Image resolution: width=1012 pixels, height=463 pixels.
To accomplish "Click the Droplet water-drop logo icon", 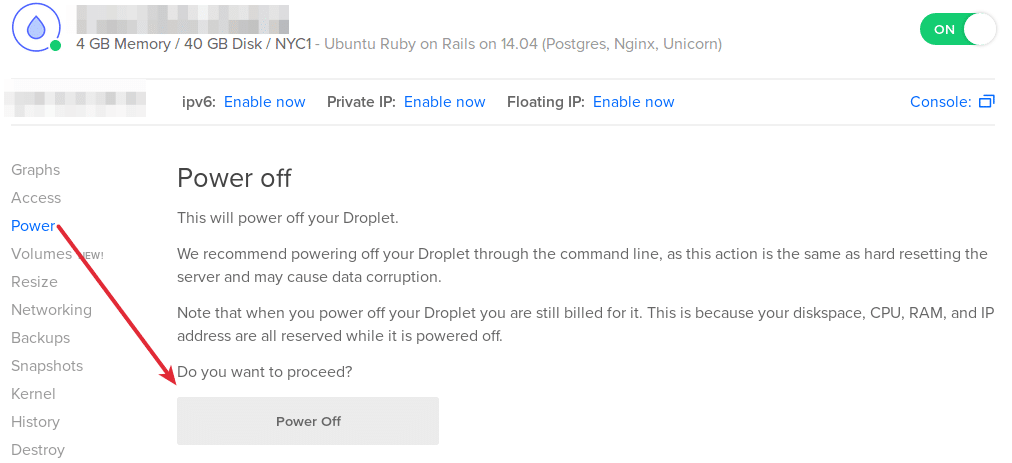I will [35, 26].
